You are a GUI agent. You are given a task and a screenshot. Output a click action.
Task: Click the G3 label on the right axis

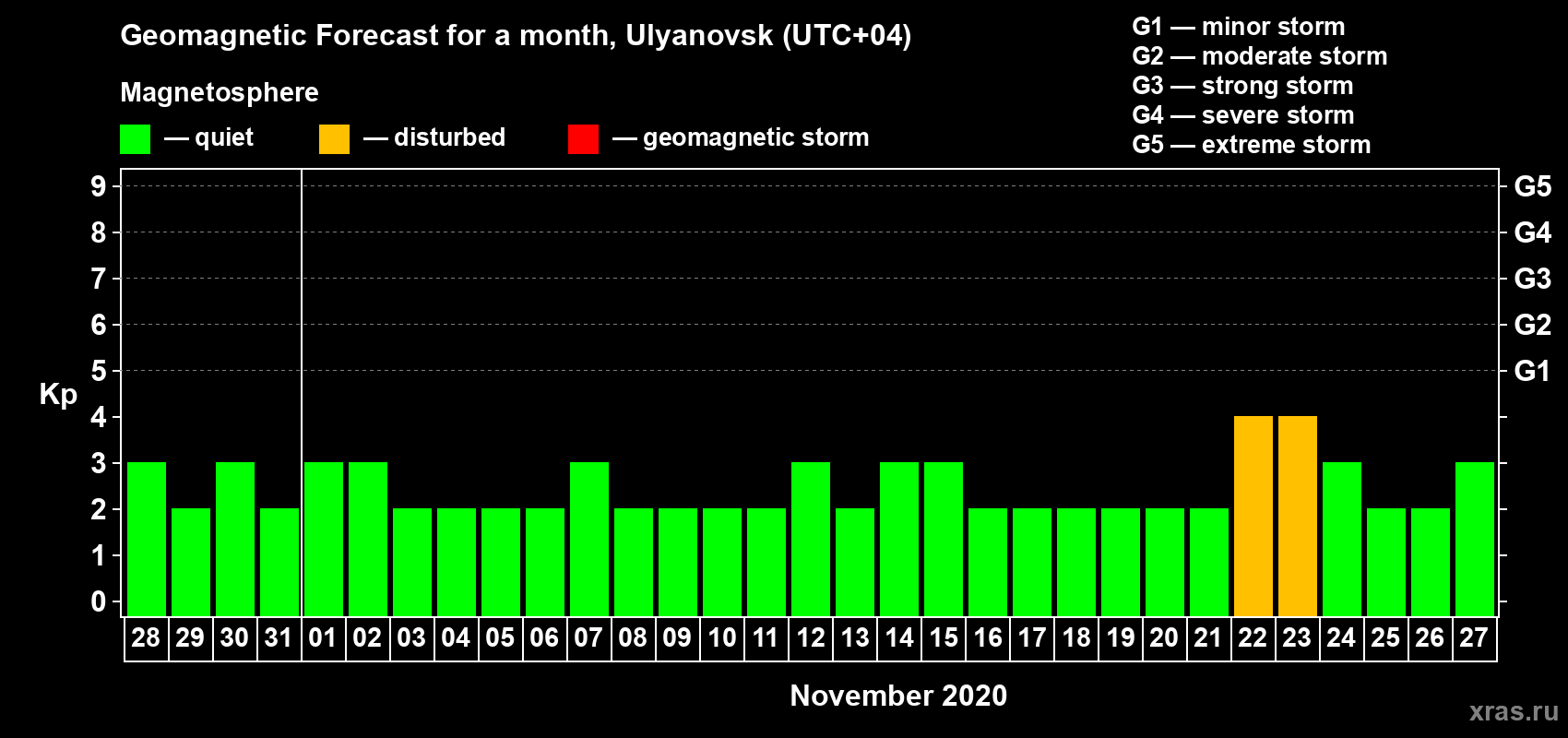click(x=1533, y=279)
